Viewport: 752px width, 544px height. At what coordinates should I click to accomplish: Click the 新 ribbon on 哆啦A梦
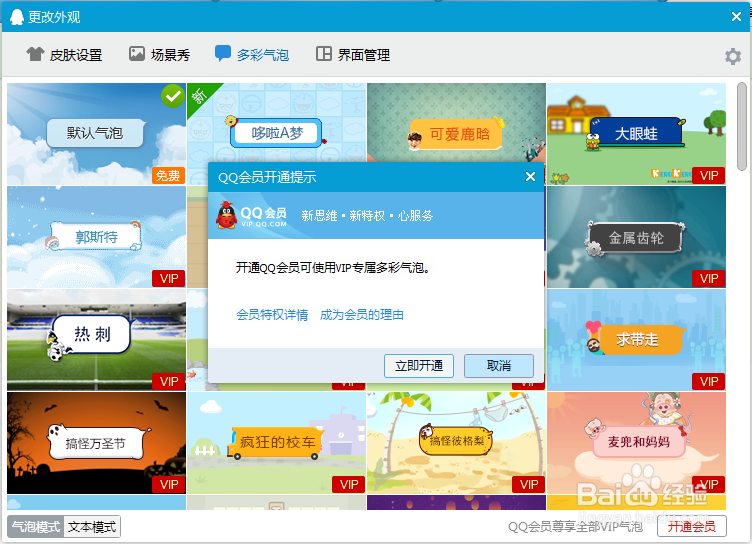199,95
